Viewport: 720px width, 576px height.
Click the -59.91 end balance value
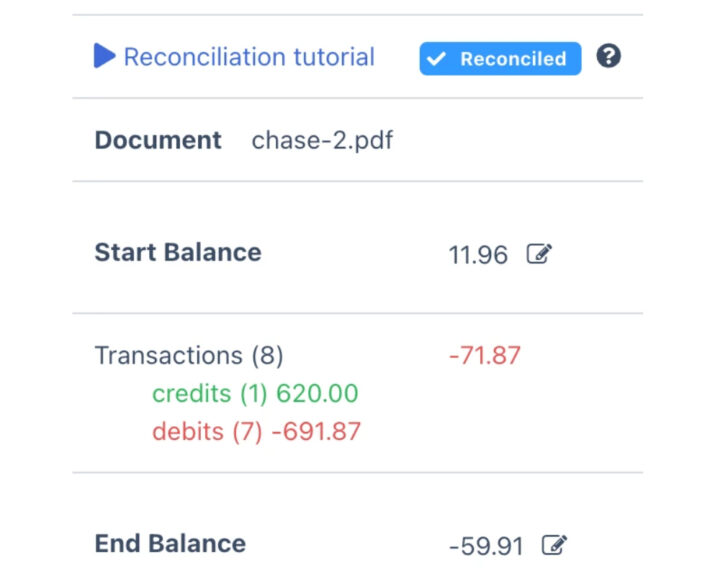tap(486, 547)
